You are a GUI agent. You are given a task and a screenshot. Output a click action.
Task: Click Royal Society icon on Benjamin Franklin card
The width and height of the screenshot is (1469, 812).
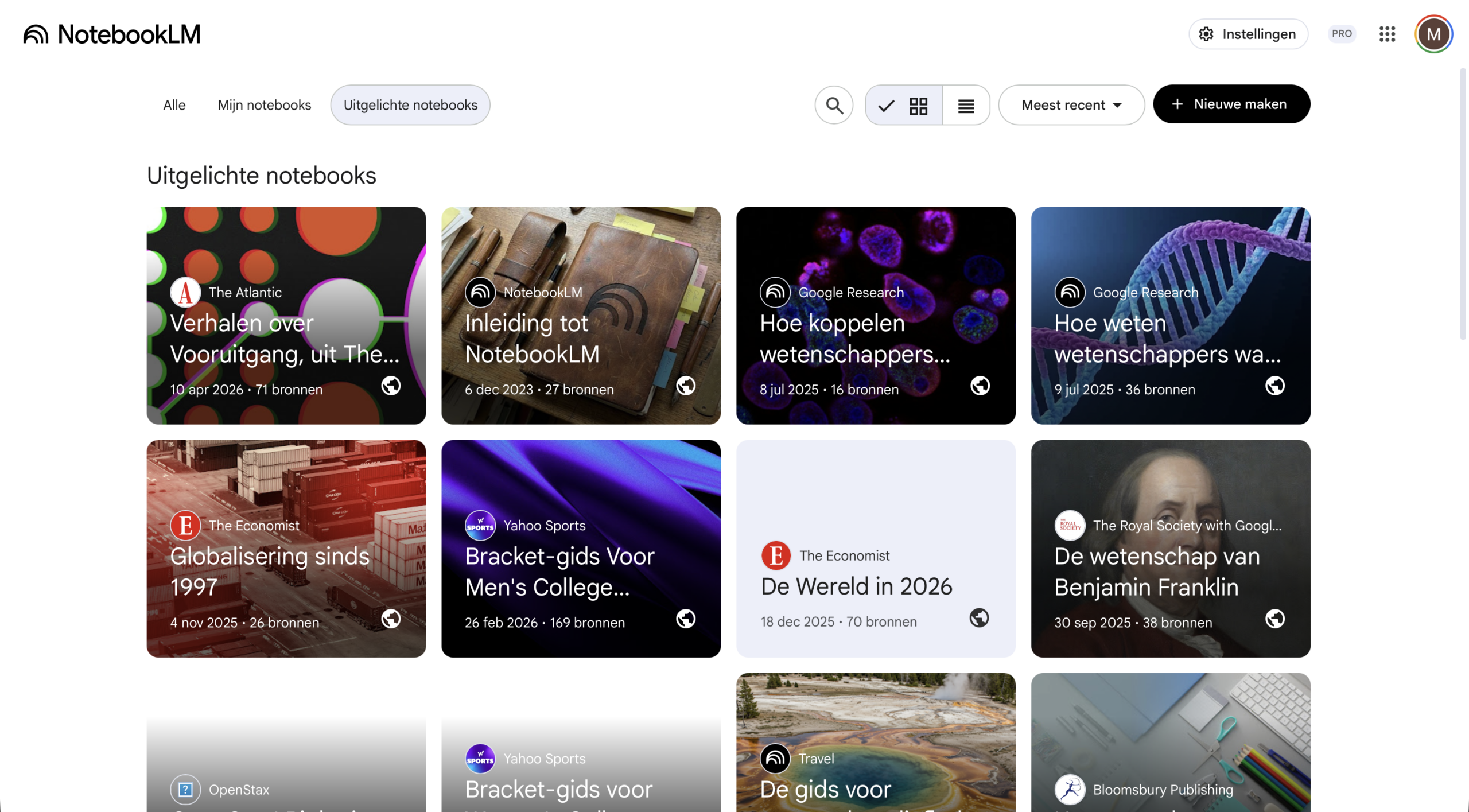pos(1070,525)
